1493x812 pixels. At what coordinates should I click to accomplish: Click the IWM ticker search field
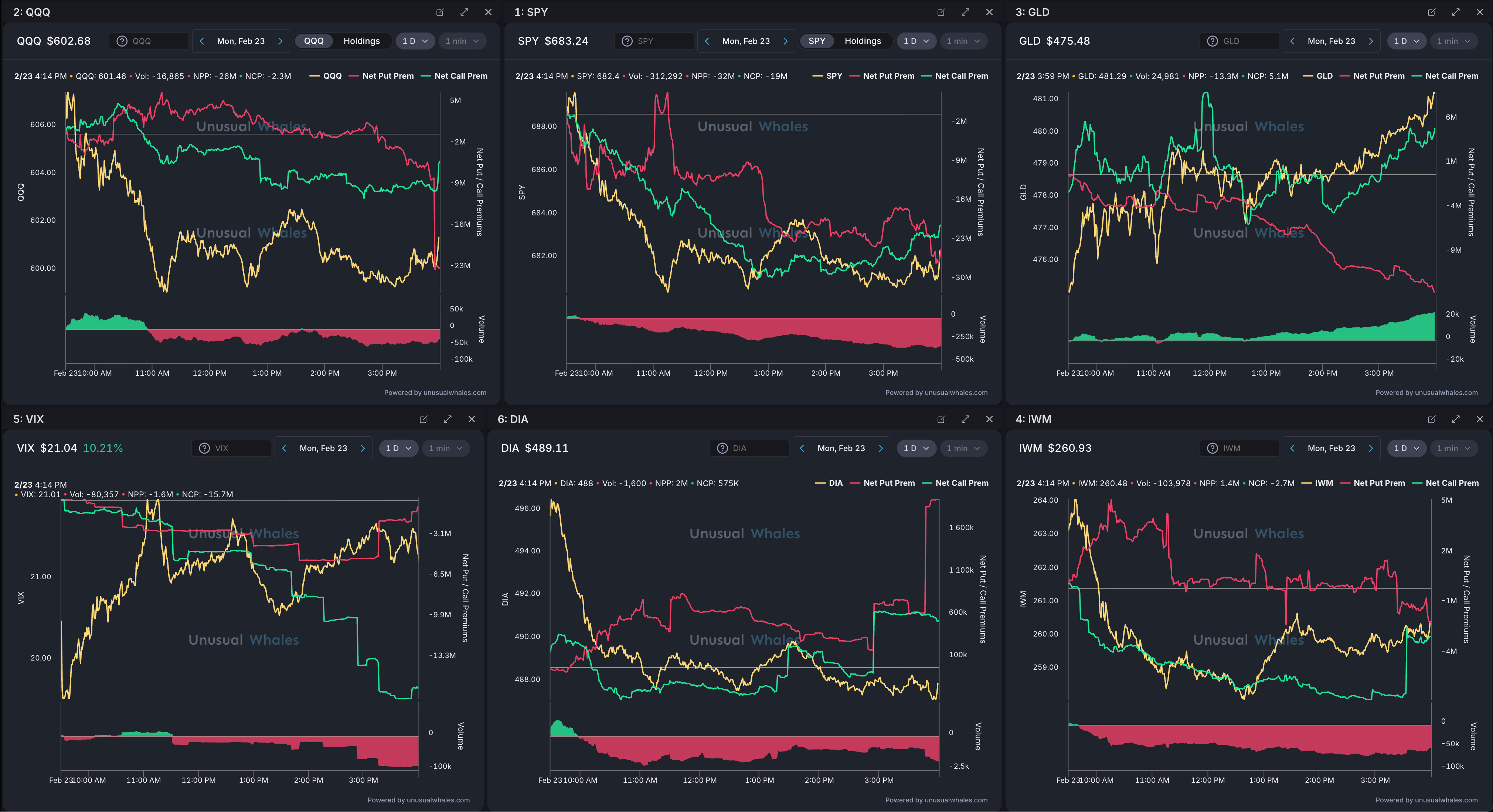coord(1246,448)
